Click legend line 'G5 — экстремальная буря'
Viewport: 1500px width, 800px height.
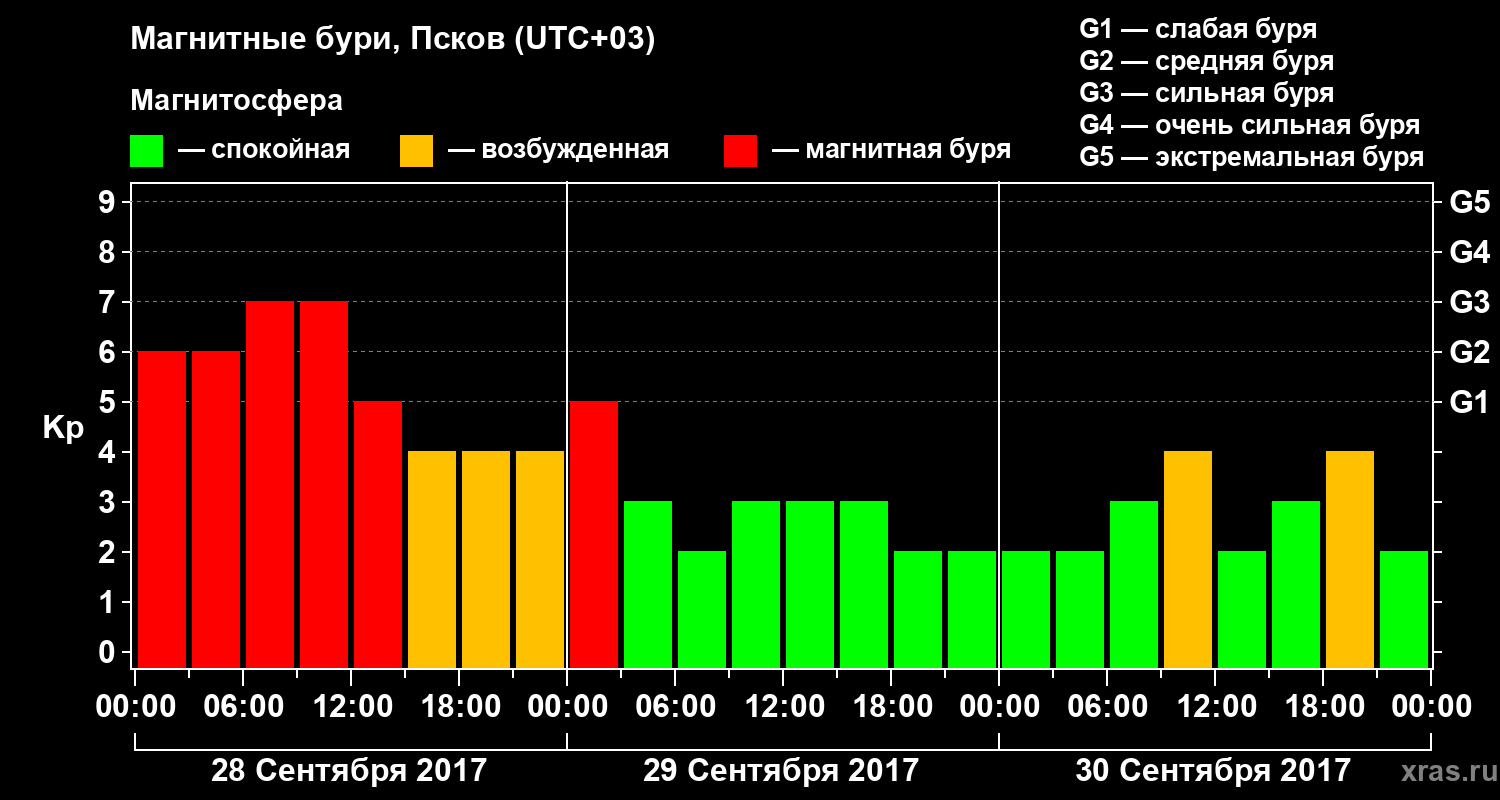(x=1252, y=158)
